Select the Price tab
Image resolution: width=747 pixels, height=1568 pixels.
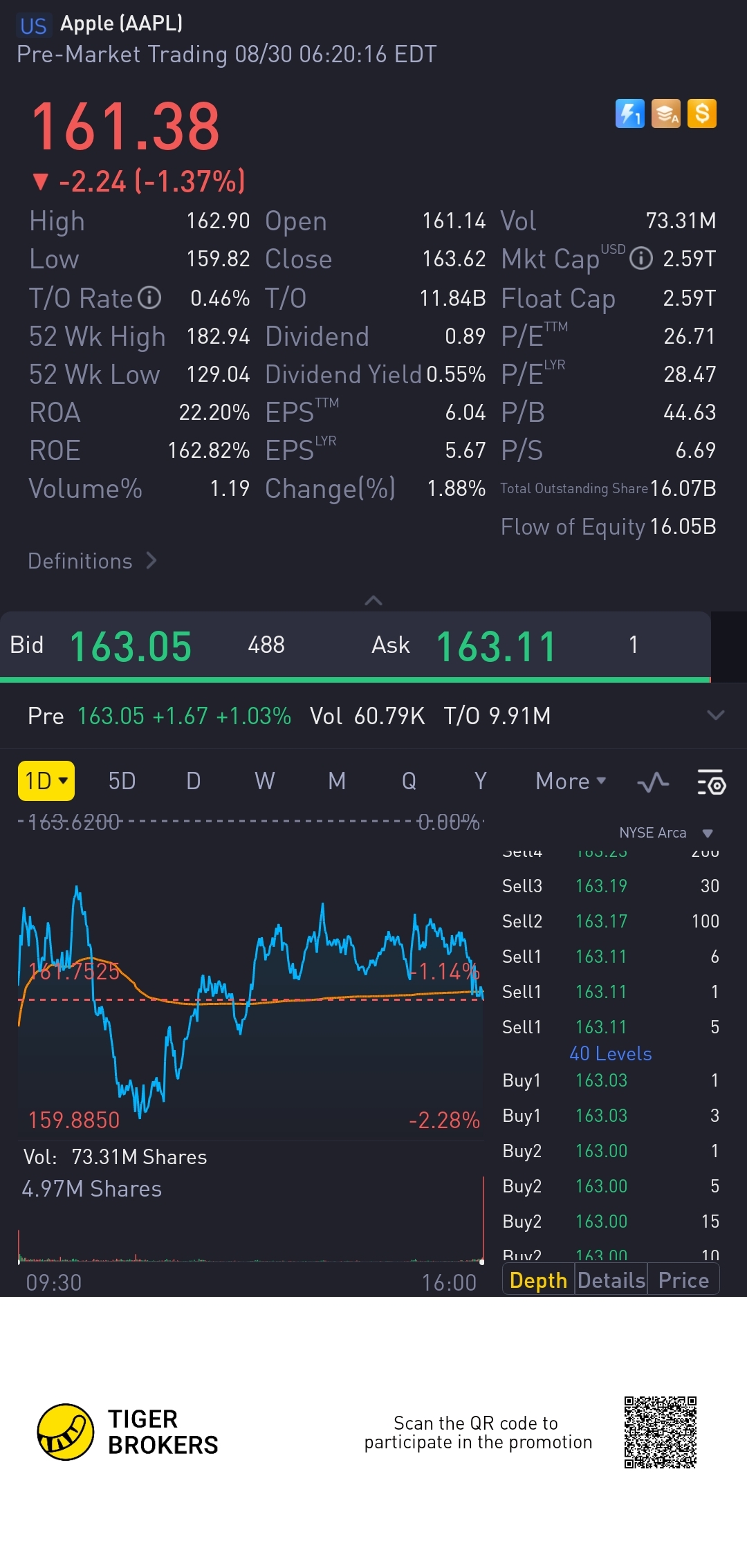pyautogui.click(x=683, y=1280)
